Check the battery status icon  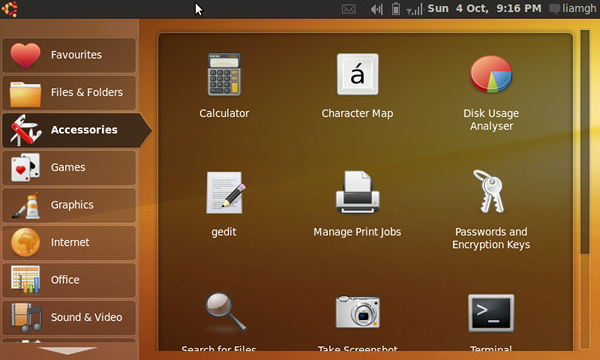click(x=396, y=9)
